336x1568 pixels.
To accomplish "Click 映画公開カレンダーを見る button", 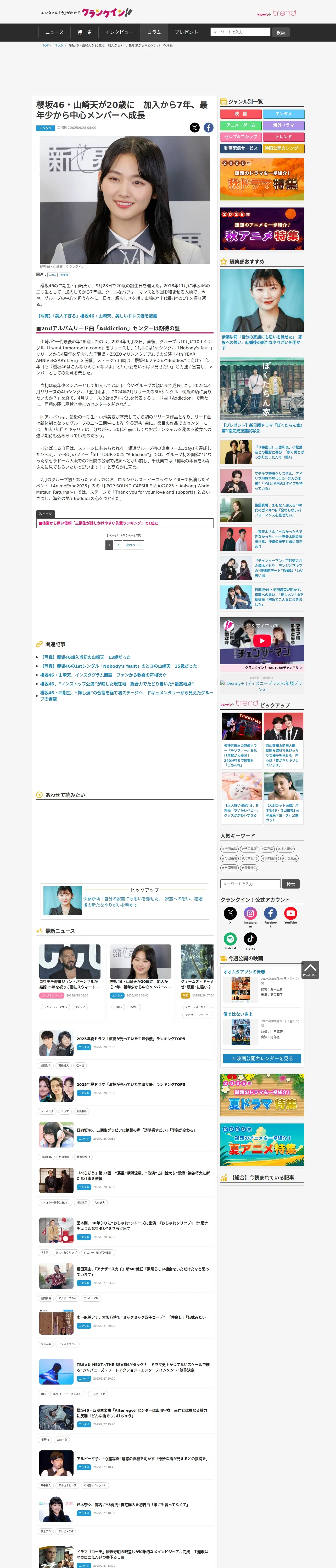I will point(262,1058).
